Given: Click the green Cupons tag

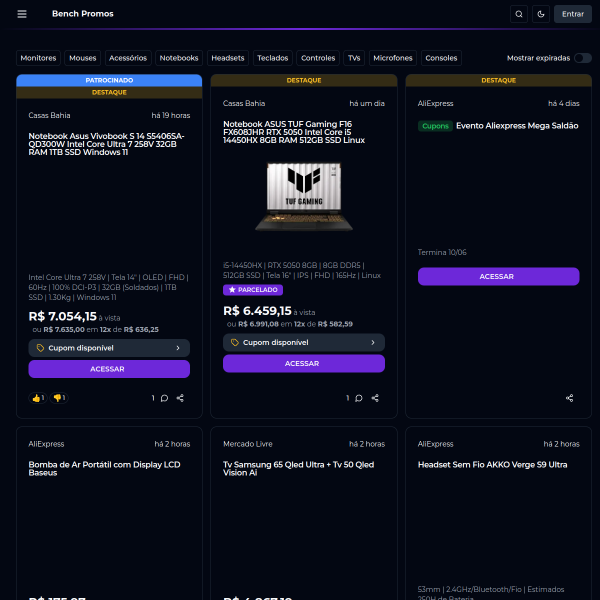Looking at the screenshot, I should pyautogui.click(x=435, y=126).
